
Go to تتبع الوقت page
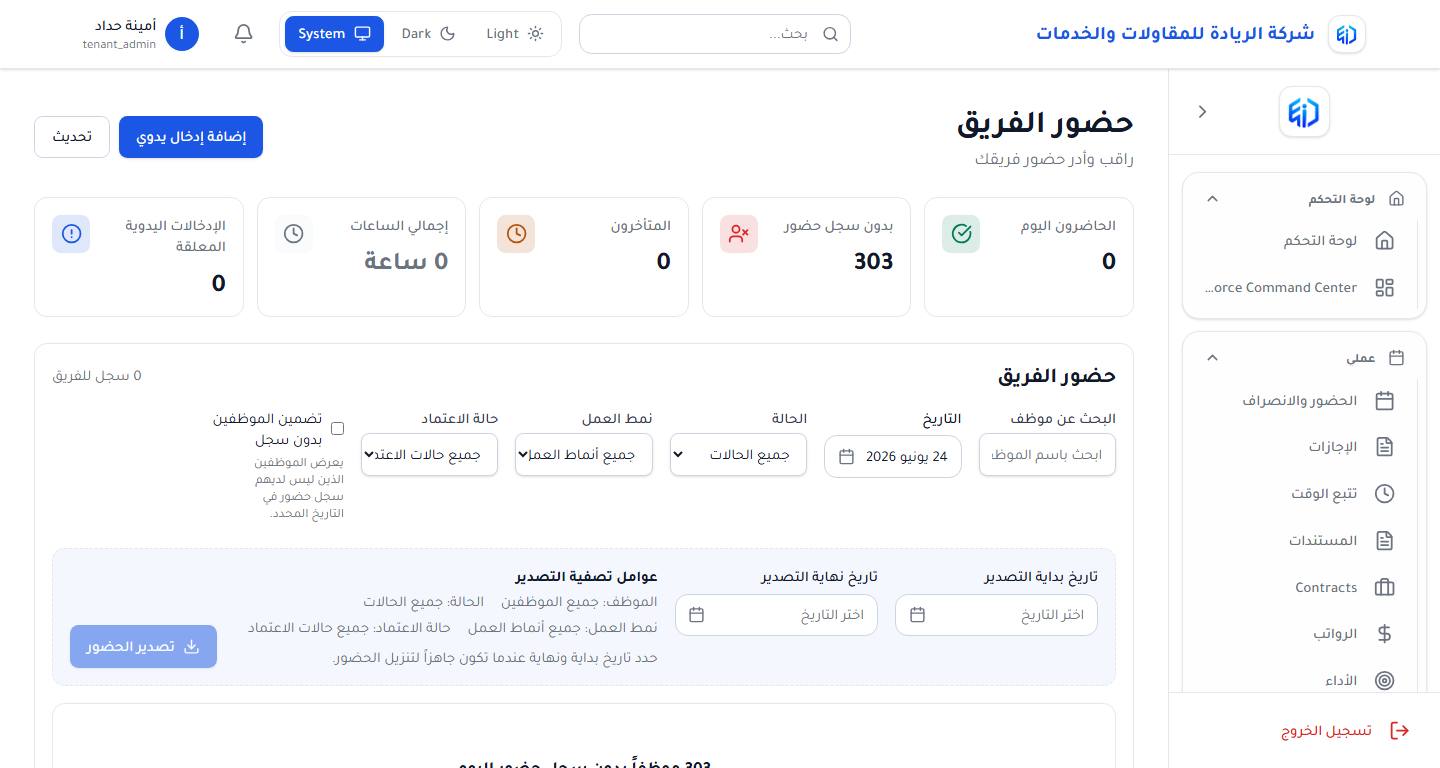click(x=1301, y=494)
